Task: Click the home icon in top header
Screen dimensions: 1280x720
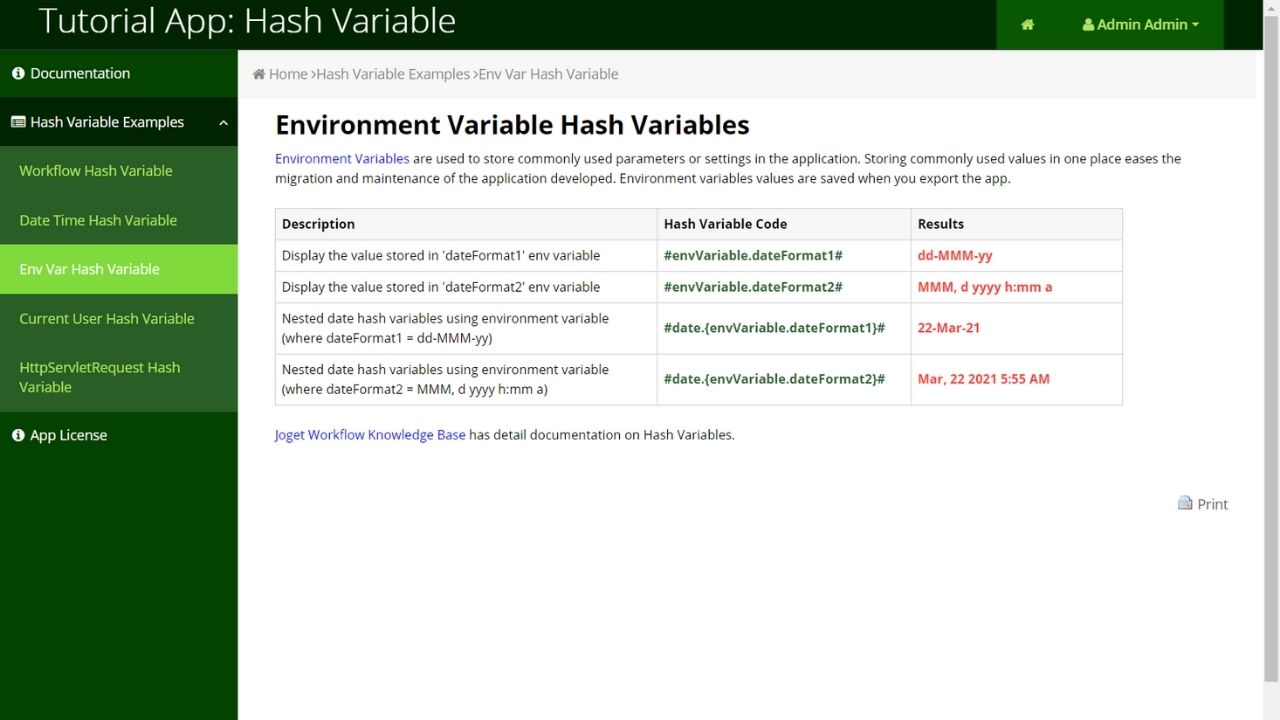Action: pyautogui.click(x=1027, y=25)
